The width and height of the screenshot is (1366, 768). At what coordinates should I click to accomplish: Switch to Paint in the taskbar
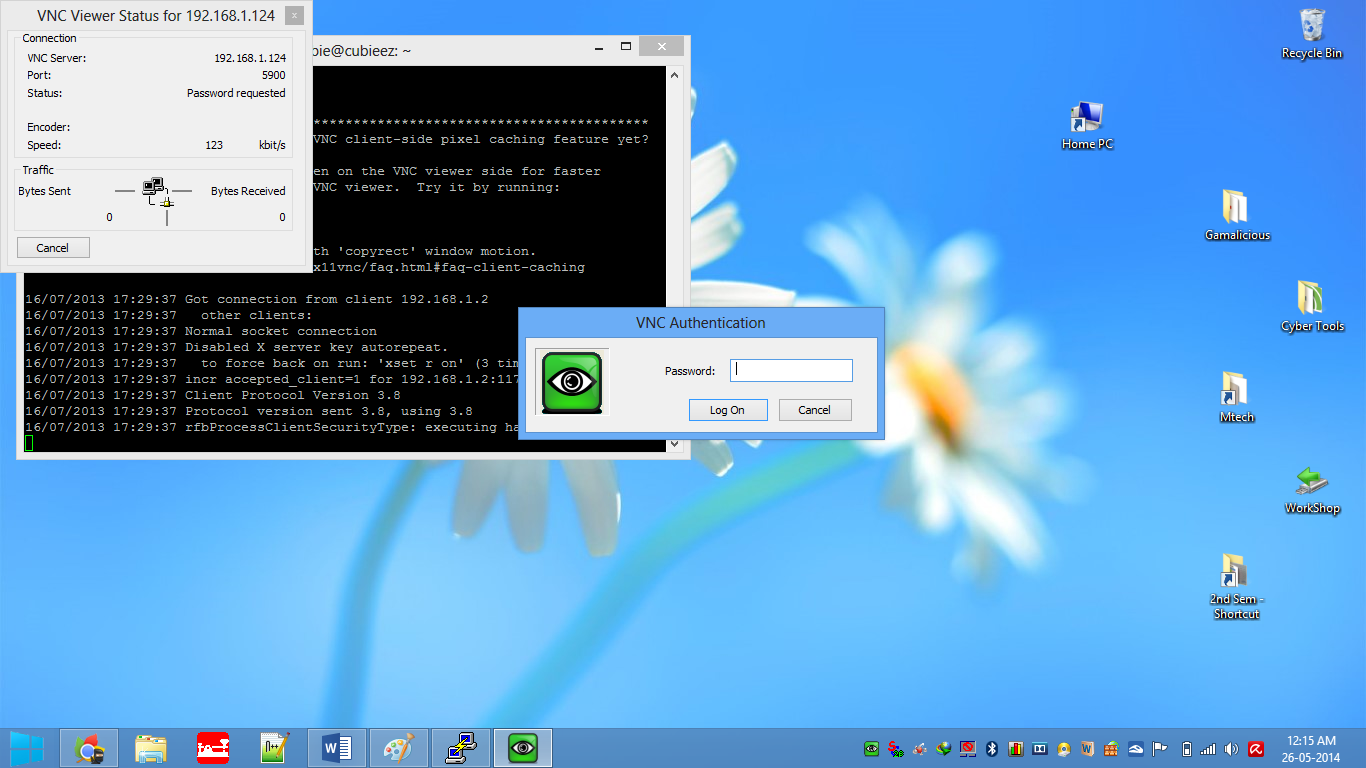(399, 748)
